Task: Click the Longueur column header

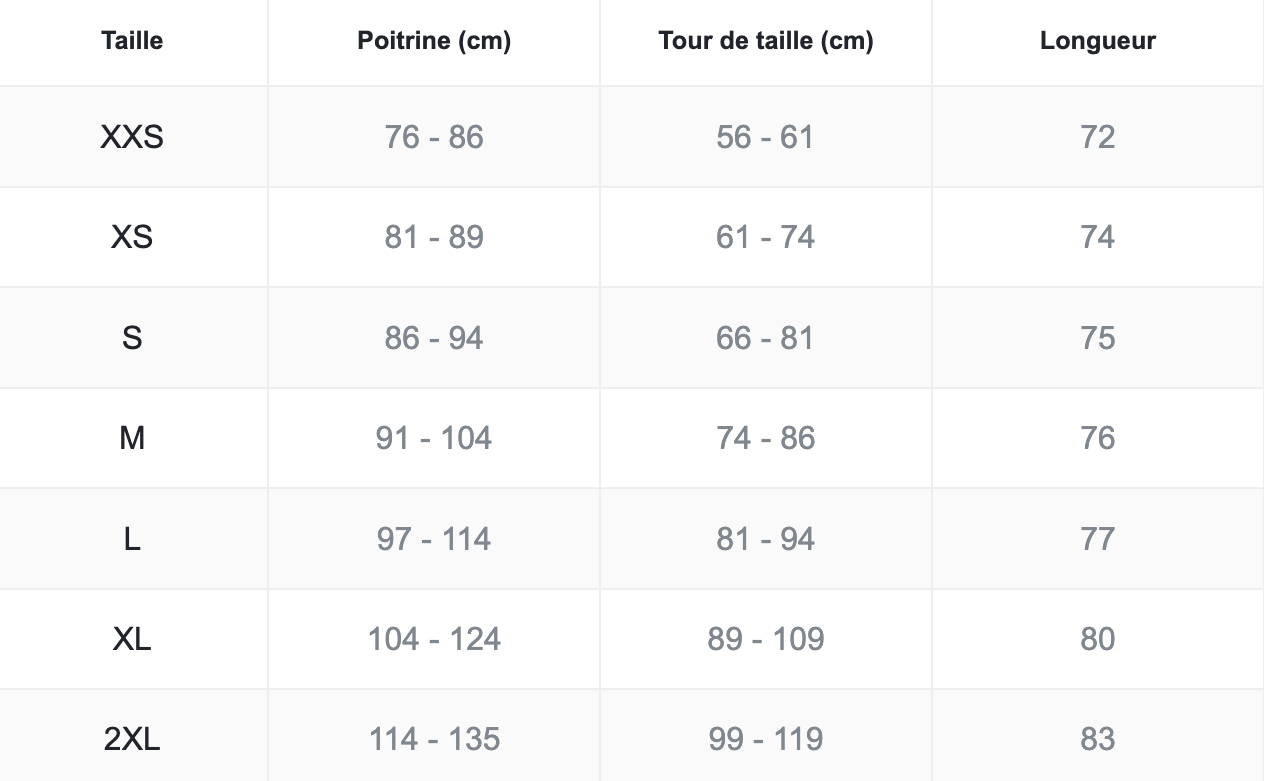Action: (x=1097, y=41)
